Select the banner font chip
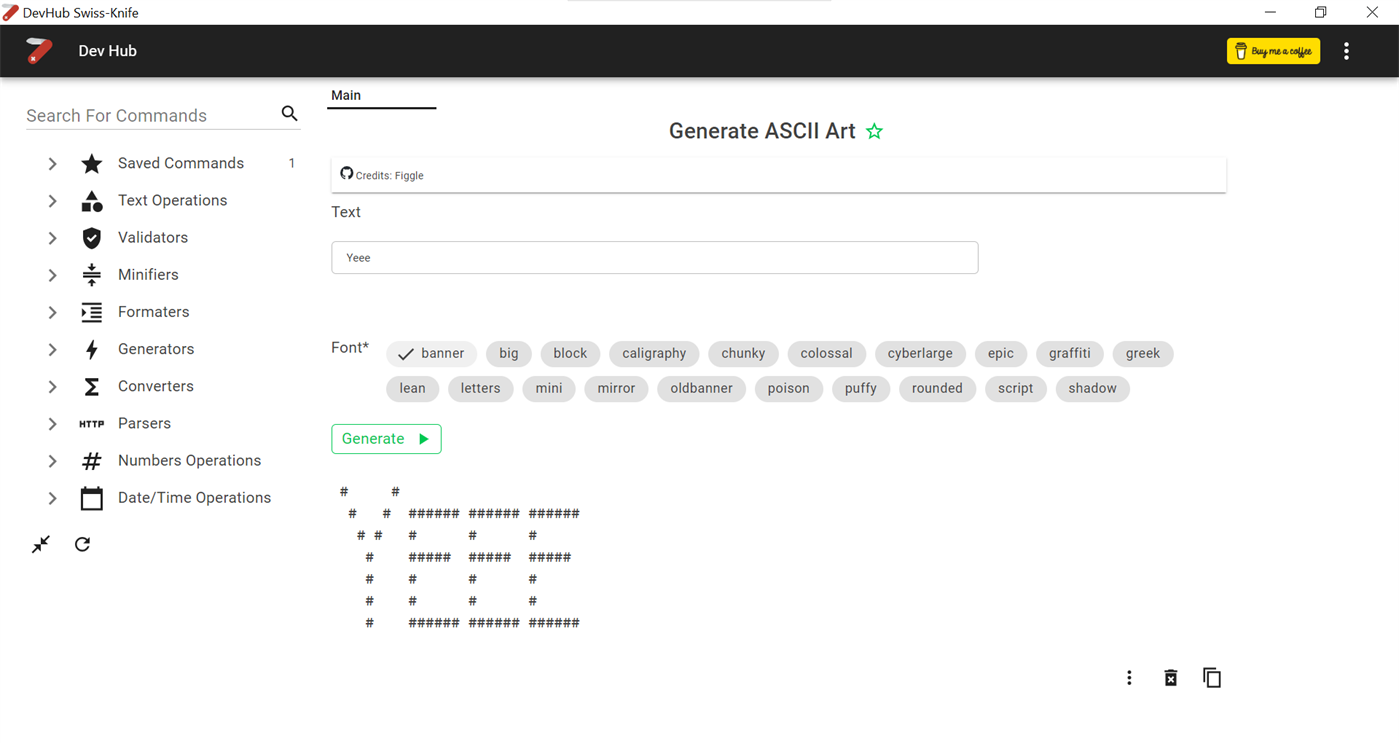 [x=432, y=353]
